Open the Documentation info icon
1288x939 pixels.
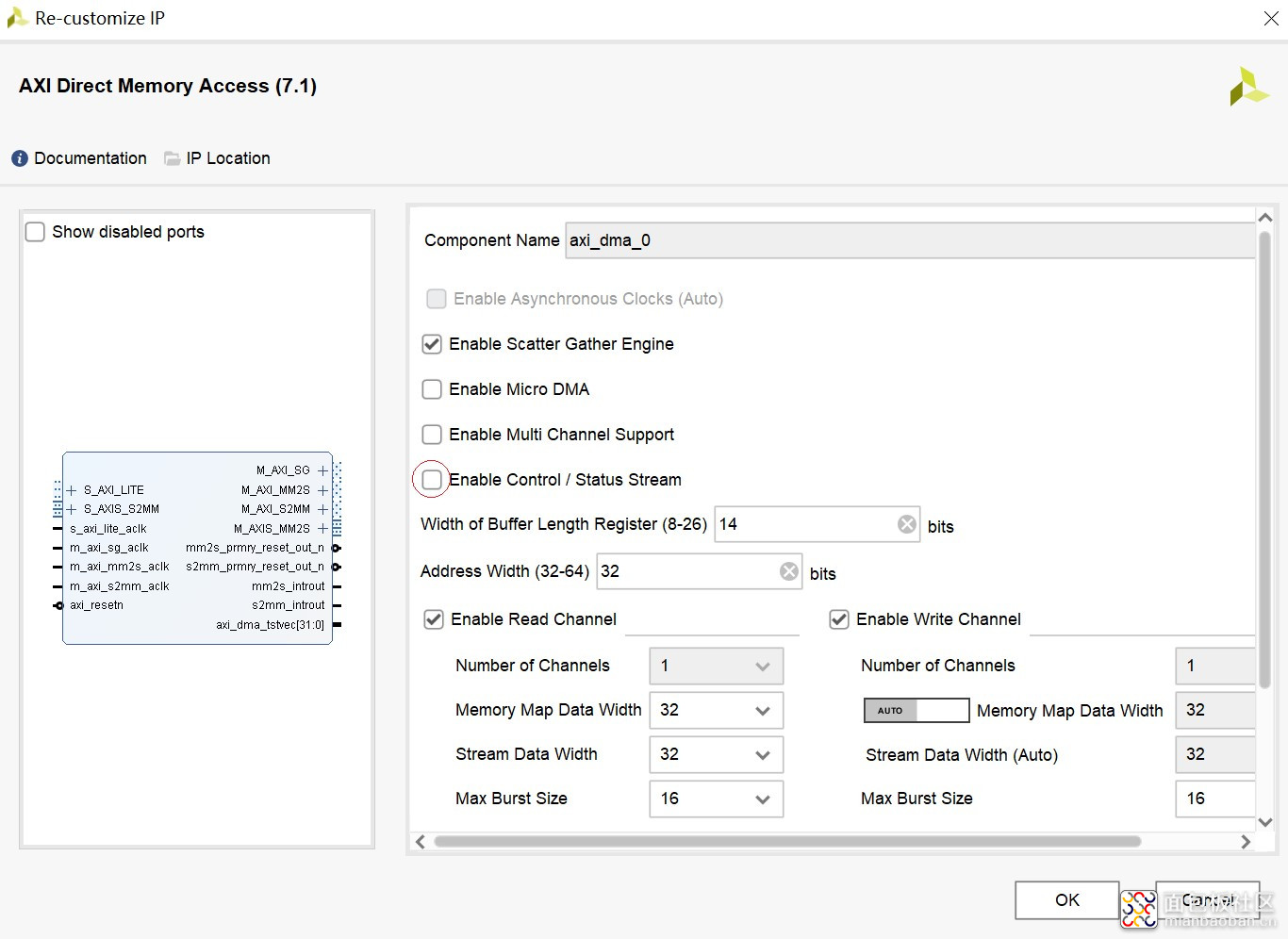point(20,158)
